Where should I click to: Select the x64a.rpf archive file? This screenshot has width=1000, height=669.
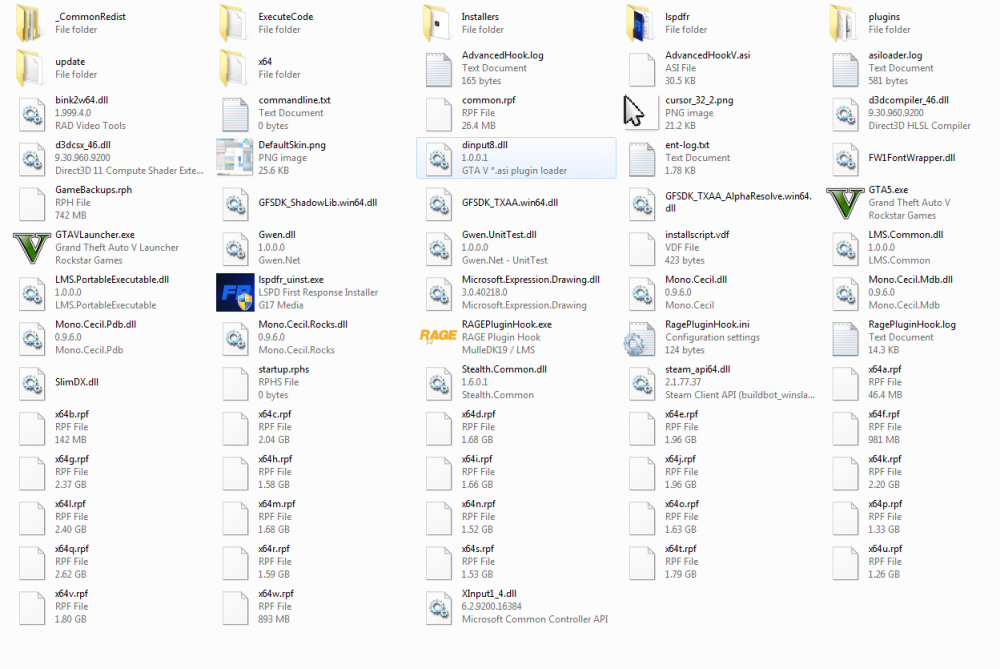pos(844,383)
